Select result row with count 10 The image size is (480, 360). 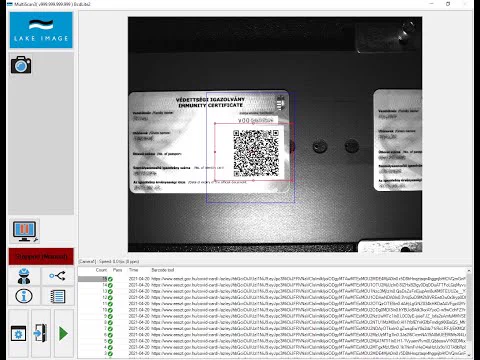click(272, 310)
